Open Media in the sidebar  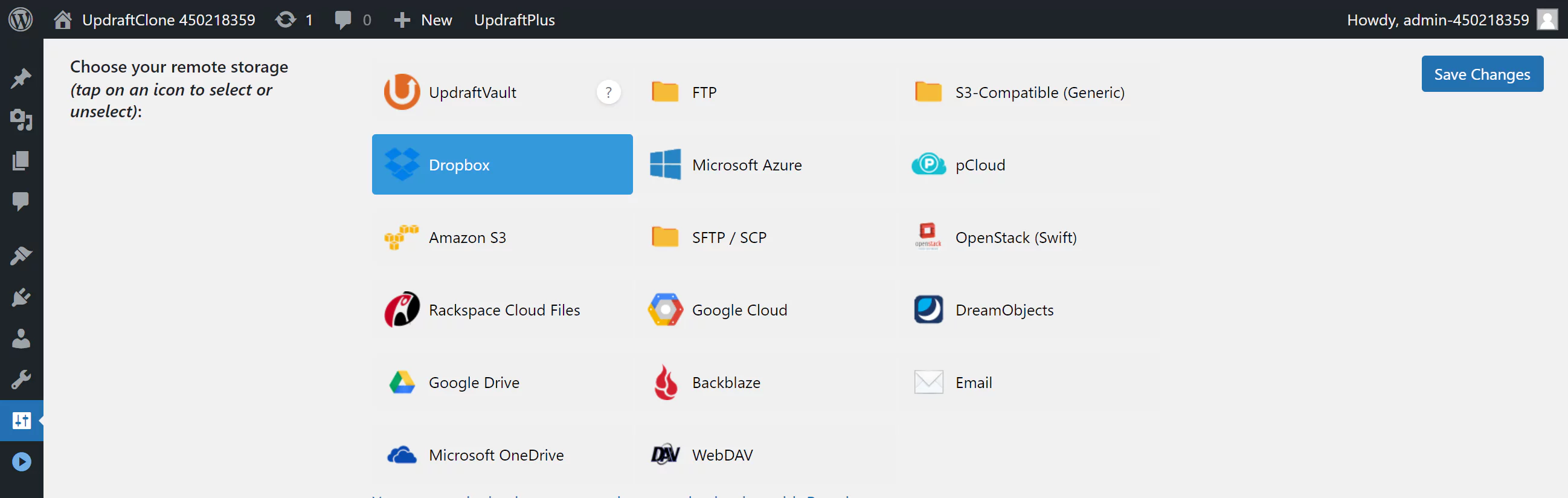click(21, 119)
